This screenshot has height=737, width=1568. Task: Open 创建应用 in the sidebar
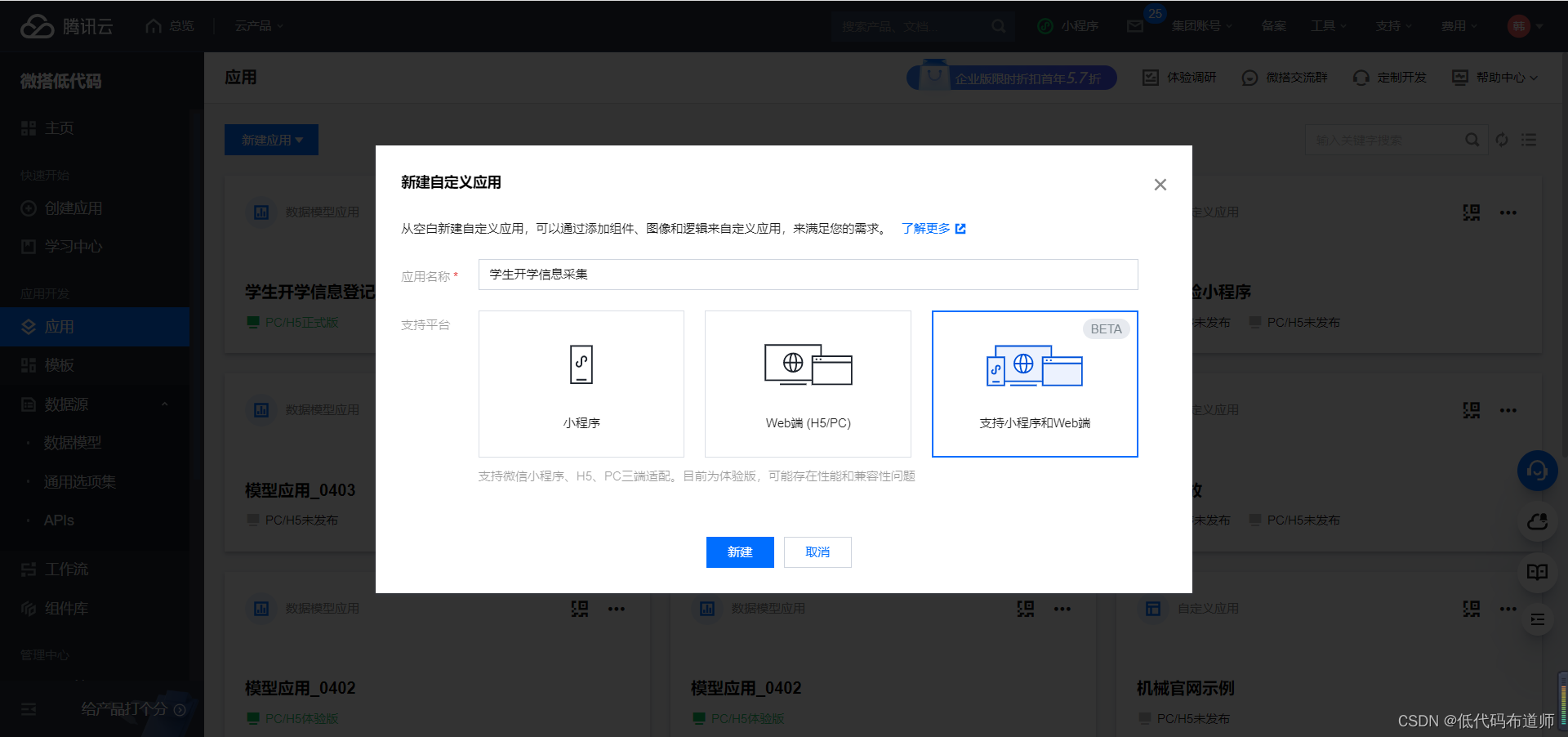tap(95, 208)
